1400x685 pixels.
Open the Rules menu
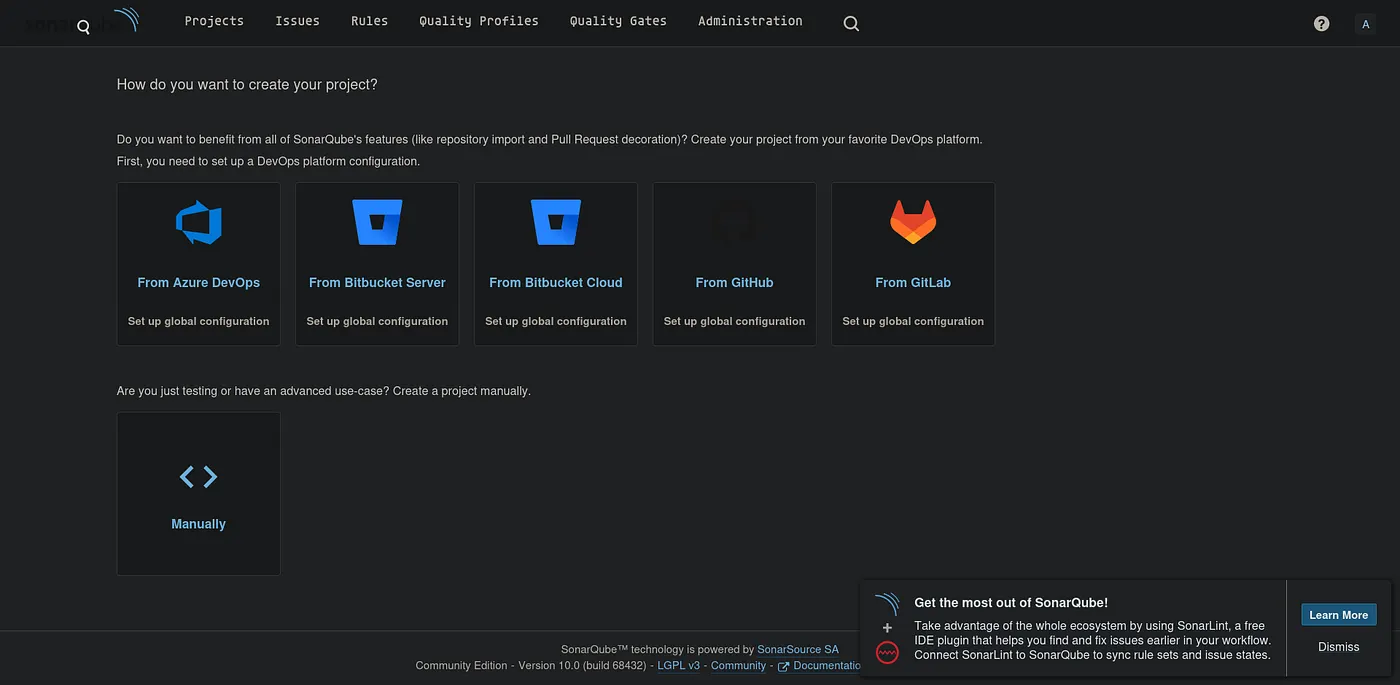pyautogui.click(x=369, y=21)
